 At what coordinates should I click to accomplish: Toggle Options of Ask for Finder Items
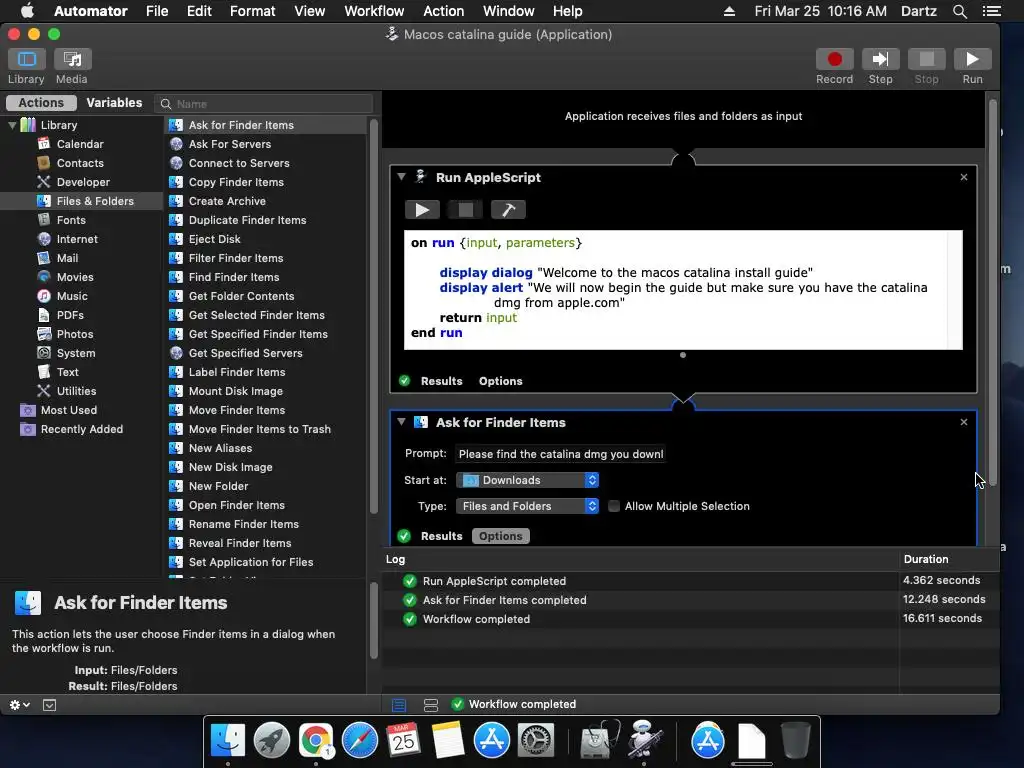click(x=500, y=536)
